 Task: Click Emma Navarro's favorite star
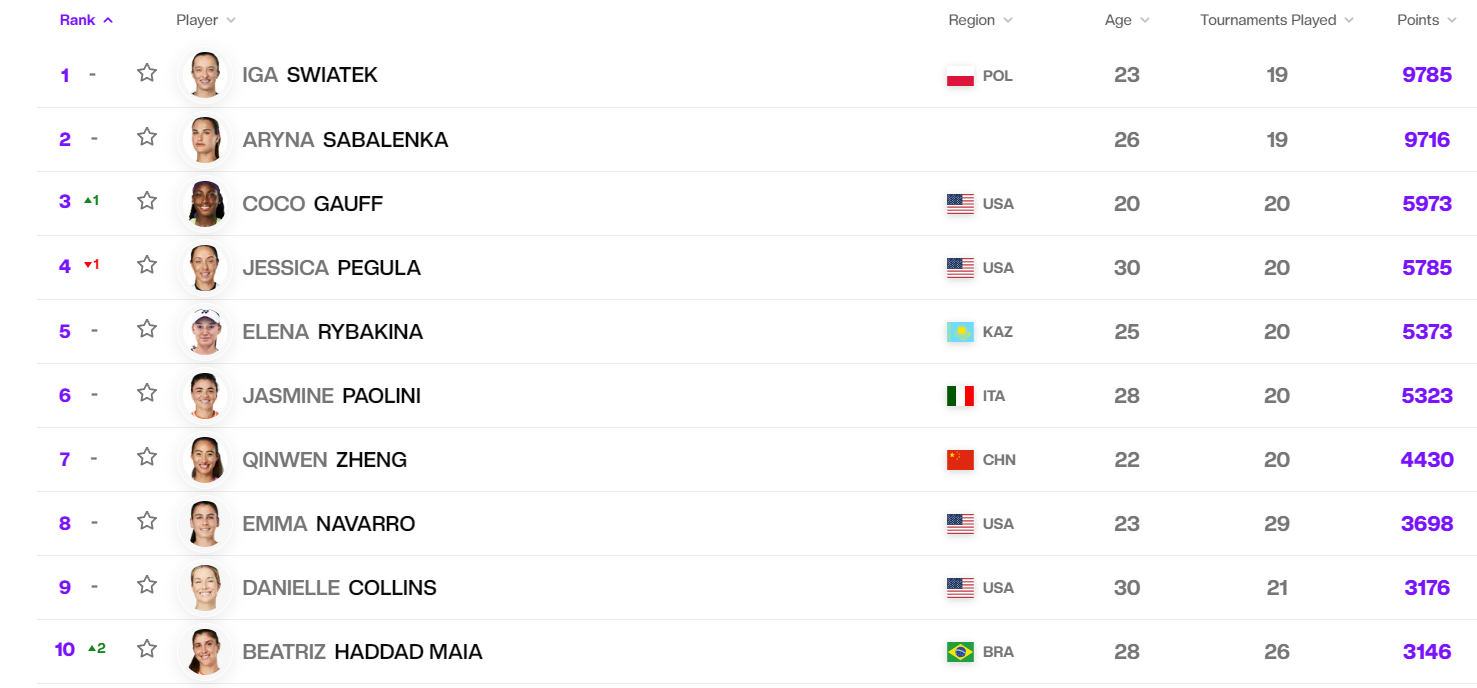coord(147,521)
